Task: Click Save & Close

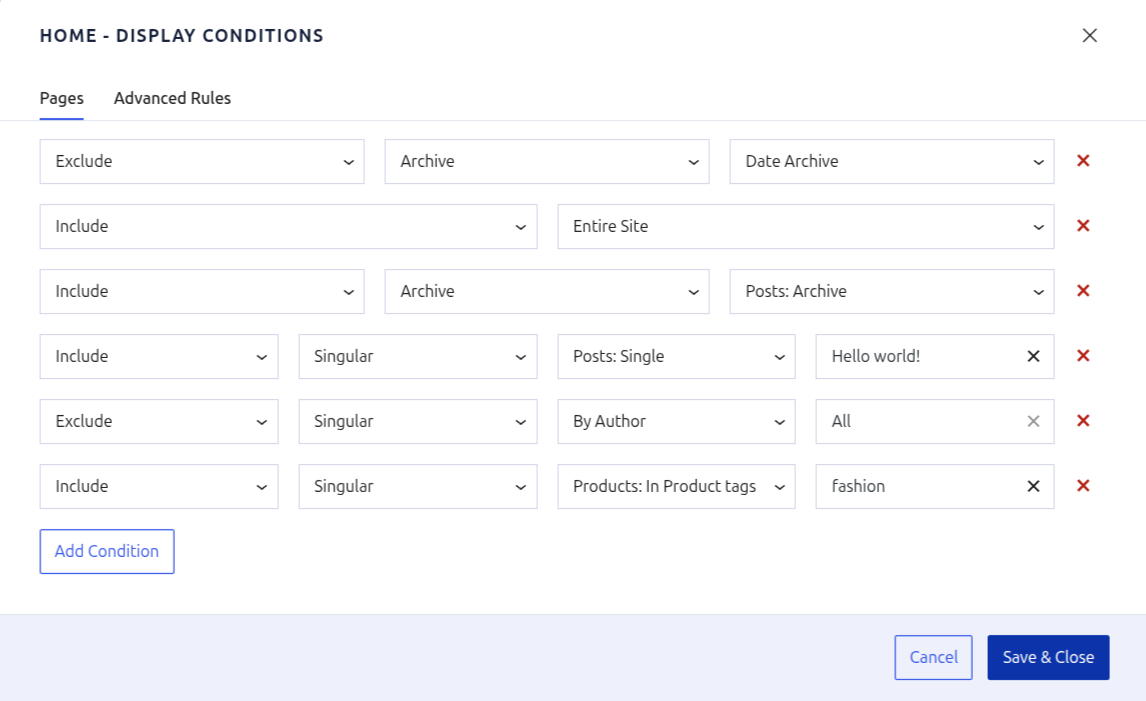Action: click(x=1048, y=657)
